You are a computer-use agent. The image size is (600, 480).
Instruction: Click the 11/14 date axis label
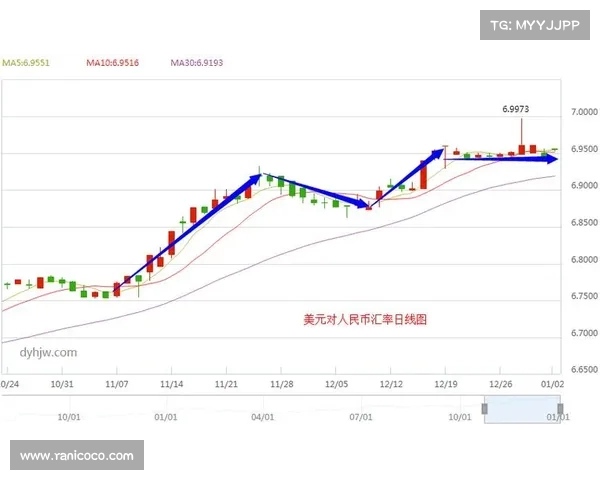pos(171,384)
